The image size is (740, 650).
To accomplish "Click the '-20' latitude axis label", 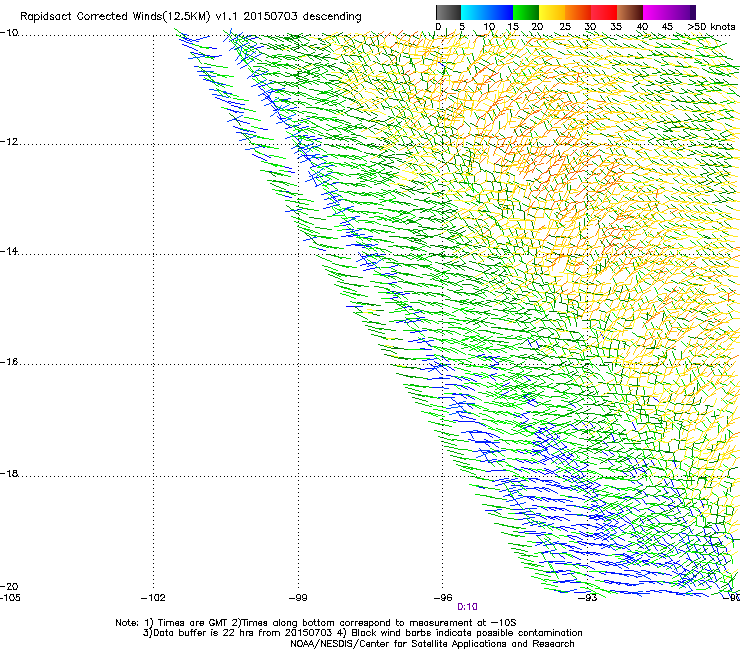I will tap(9, 586).
